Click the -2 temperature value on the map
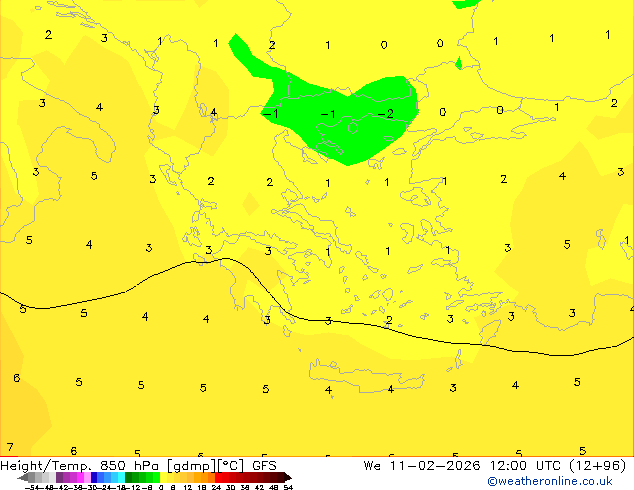 [x=385, y=114]
